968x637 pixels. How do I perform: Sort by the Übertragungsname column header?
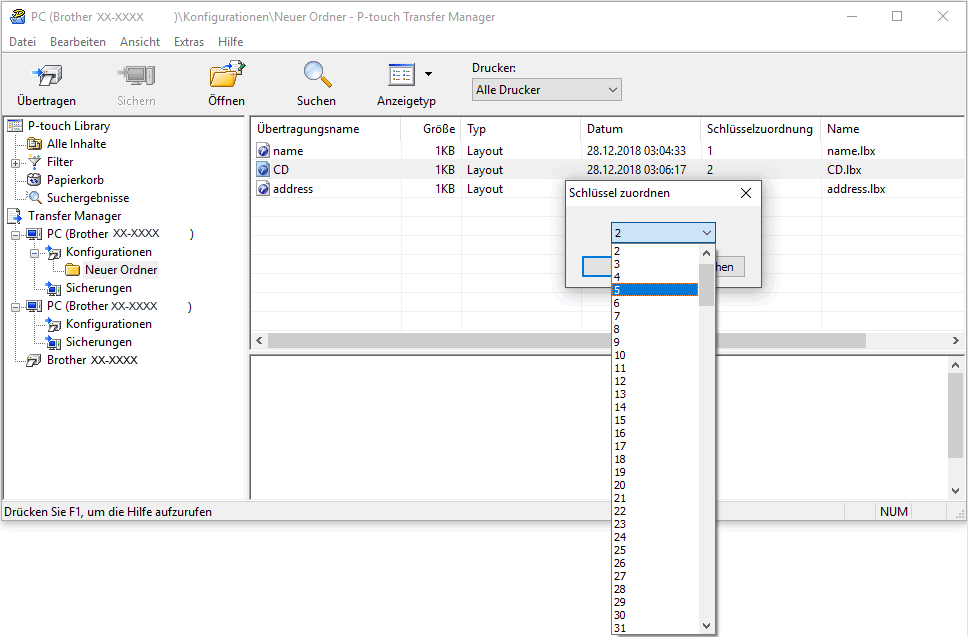point(326,129)
